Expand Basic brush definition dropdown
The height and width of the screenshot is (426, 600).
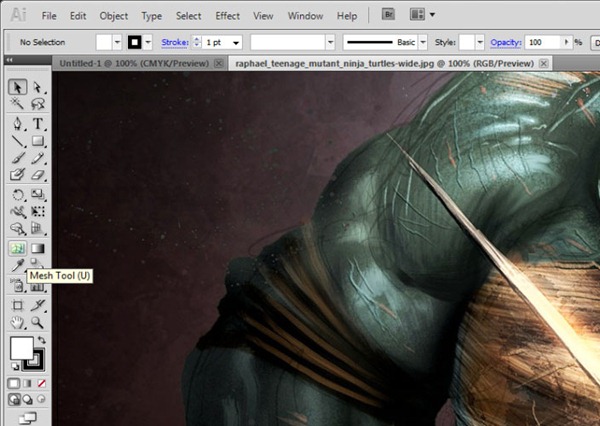pos(423,42)
